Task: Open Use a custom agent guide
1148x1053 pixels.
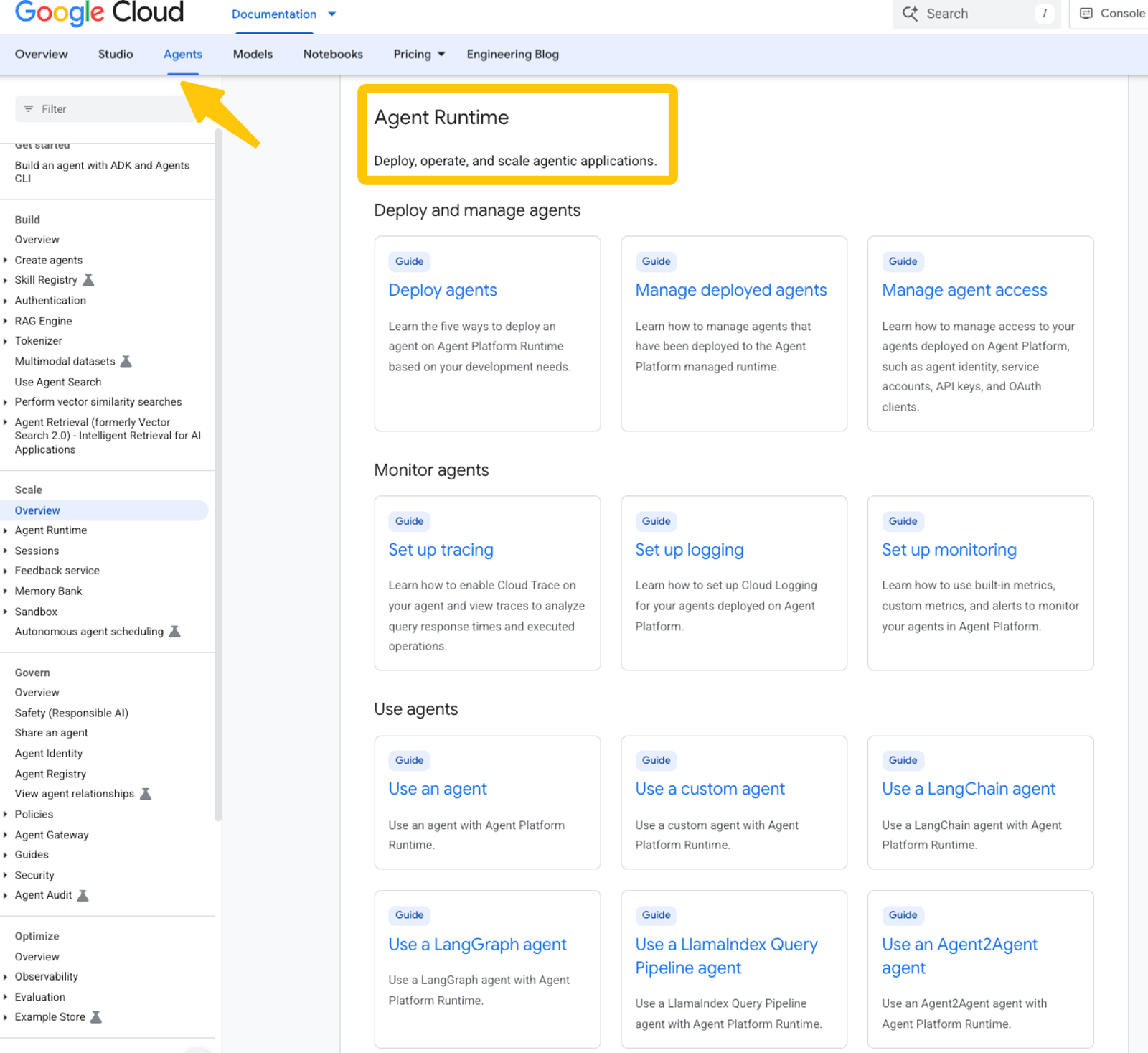Action: [710, 789]
